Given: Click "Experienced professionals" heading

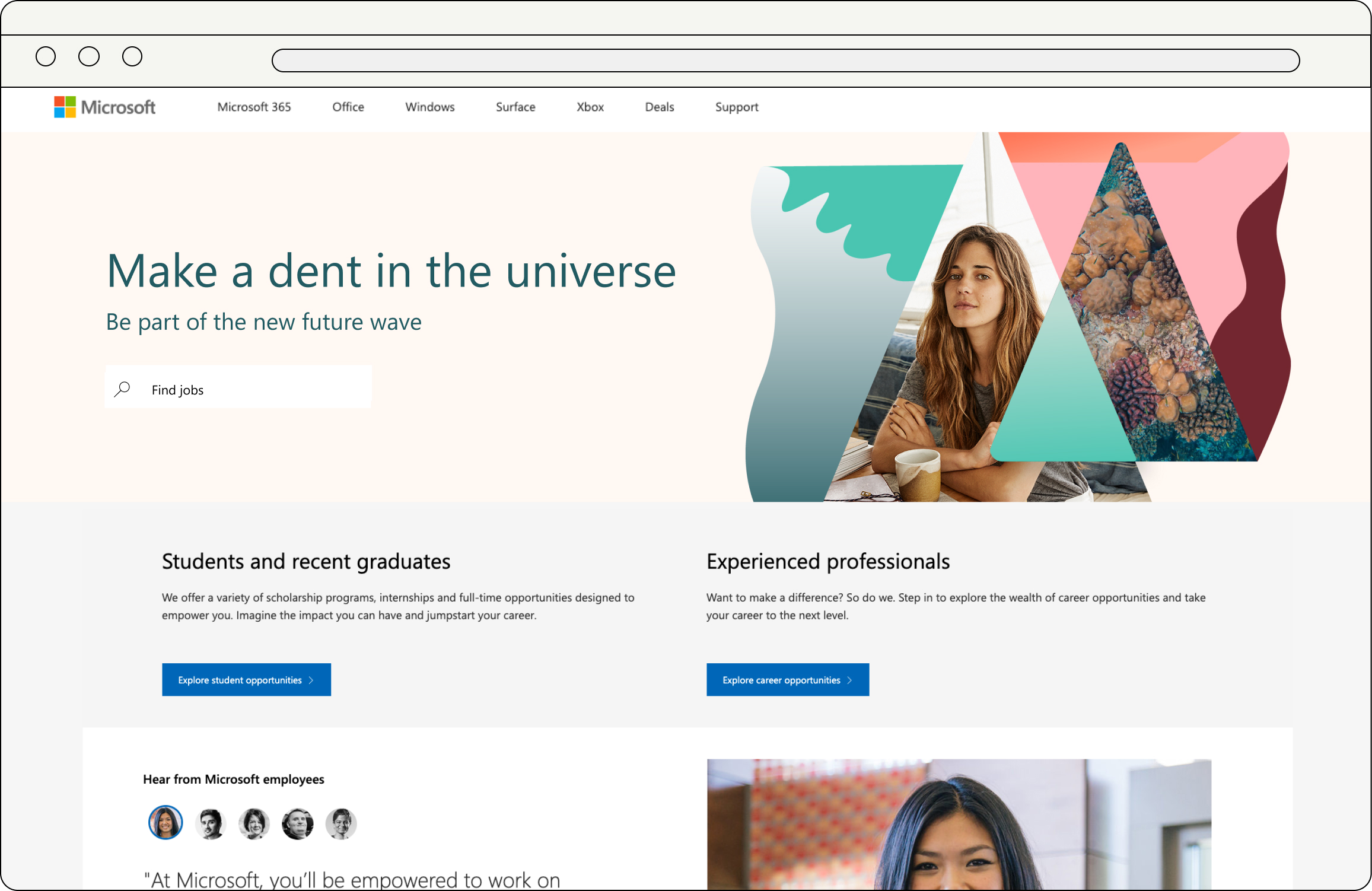Looking at the screenshot, I should 828,562.
